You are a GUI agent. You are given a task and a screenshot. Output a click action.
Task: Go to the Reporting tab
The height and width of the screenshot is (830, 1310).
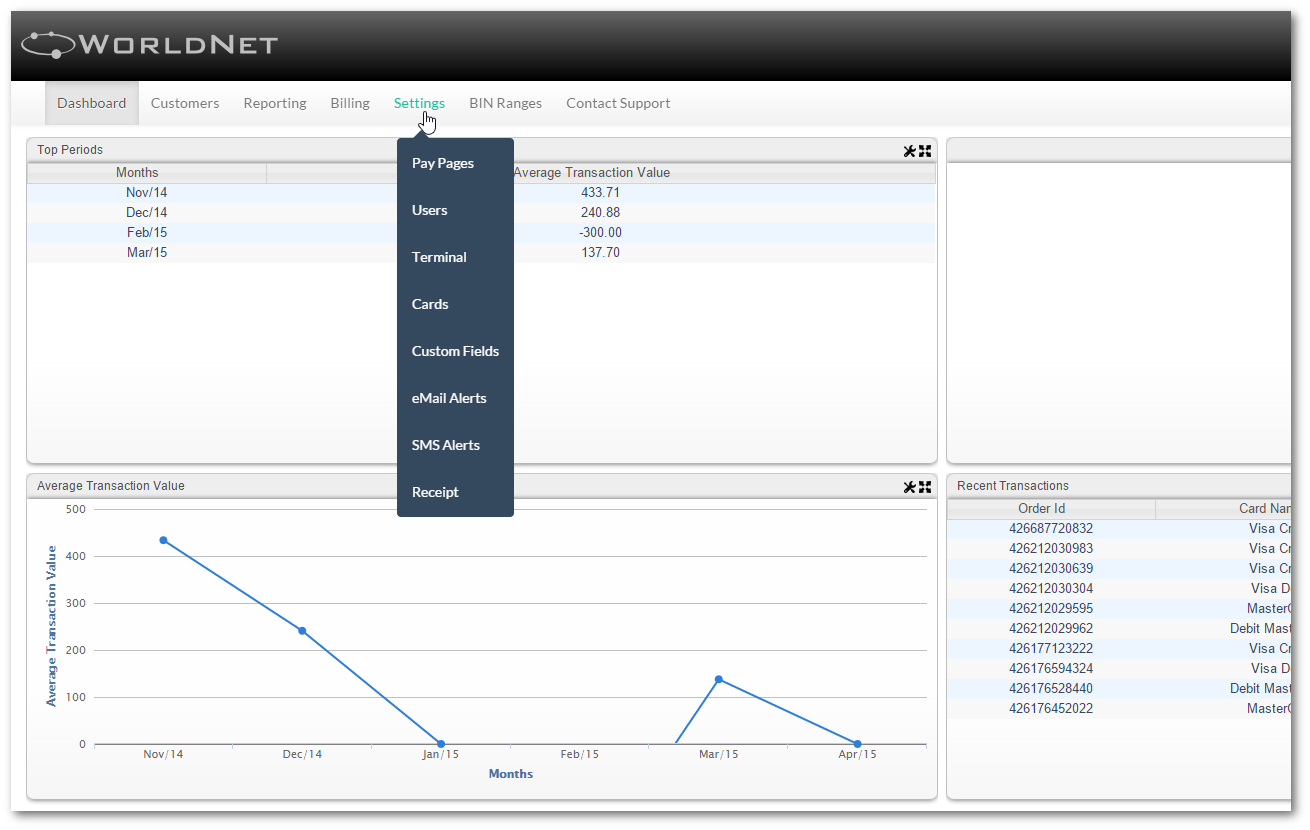tap(275, 103)
